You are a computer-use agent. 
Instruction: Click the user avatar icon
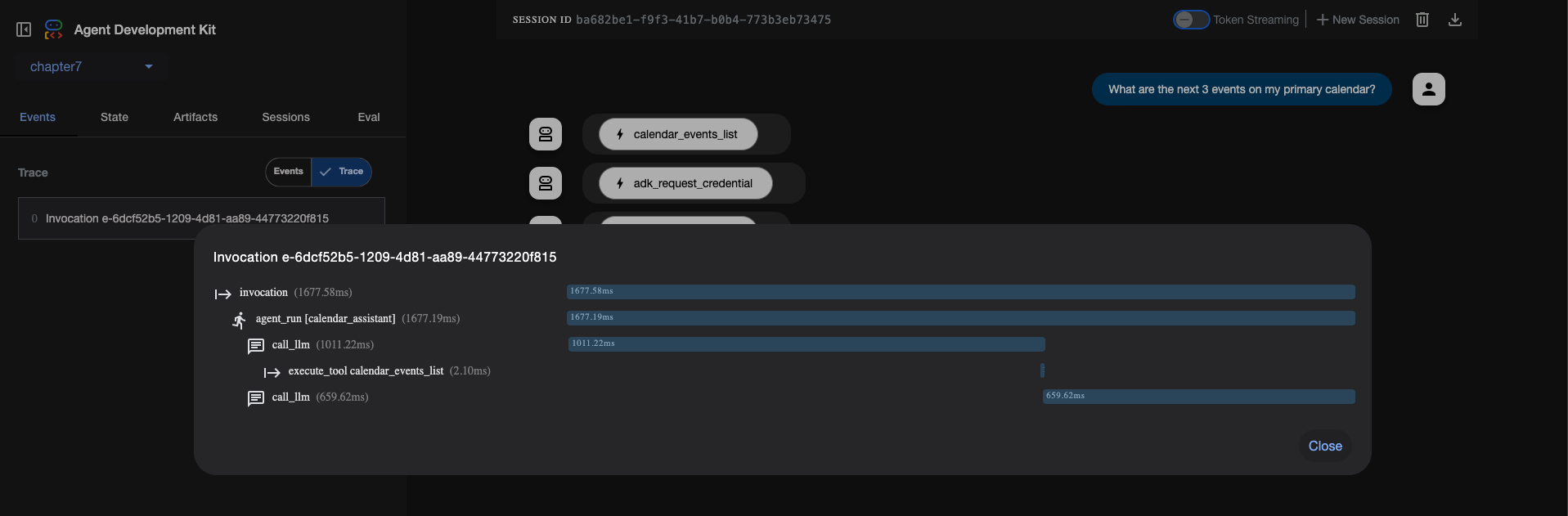coord(1429,89)
